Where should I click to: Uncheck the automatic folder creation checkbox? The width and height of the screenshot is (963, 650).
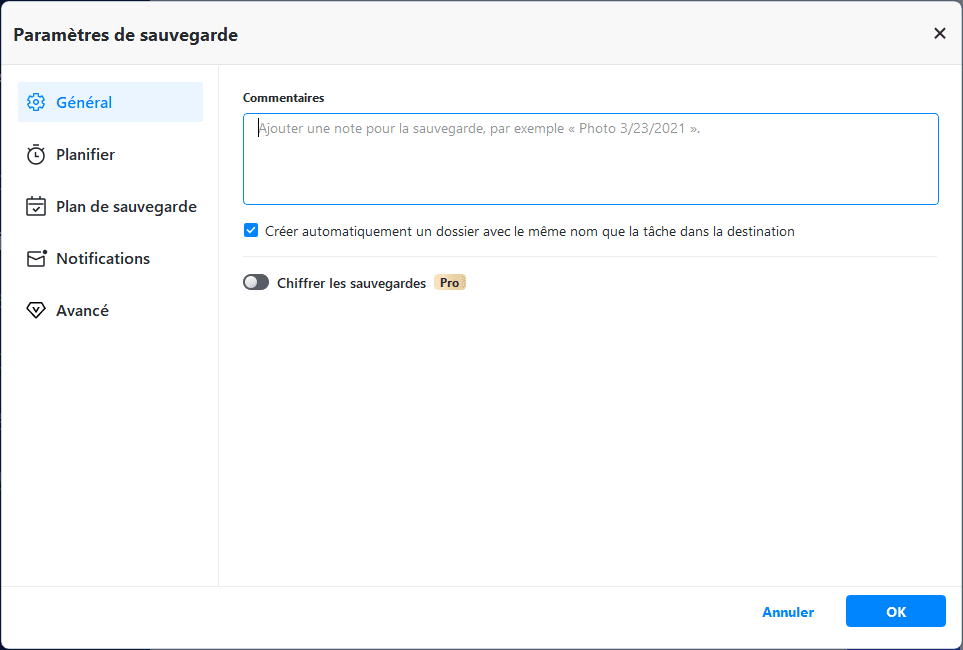(x=251, y=231)
